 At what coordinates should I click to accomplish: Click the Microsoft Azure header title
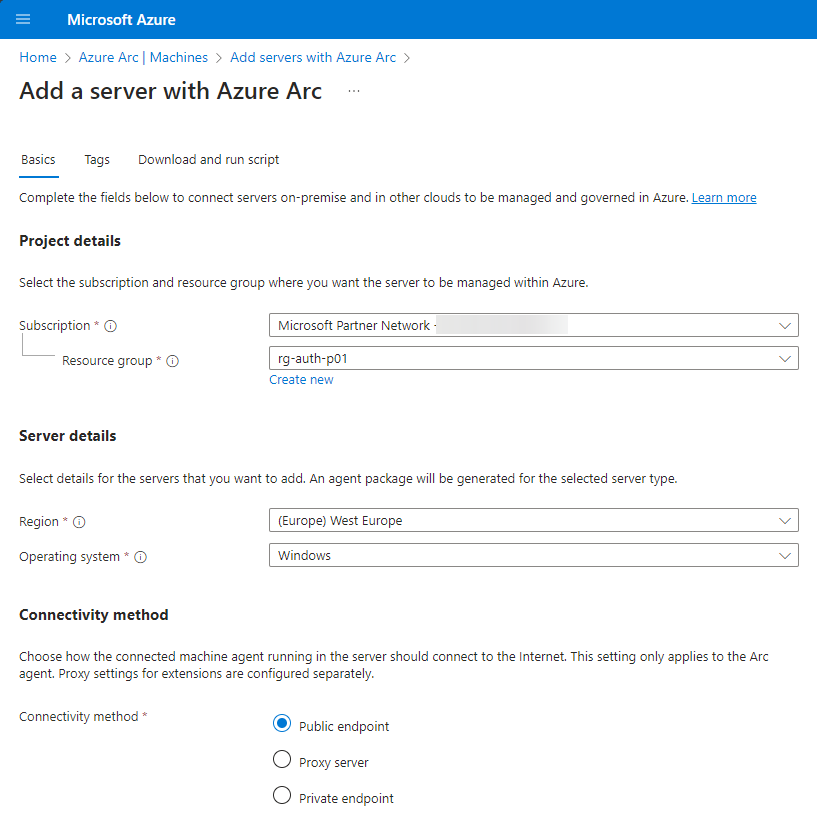click(121, 20)
